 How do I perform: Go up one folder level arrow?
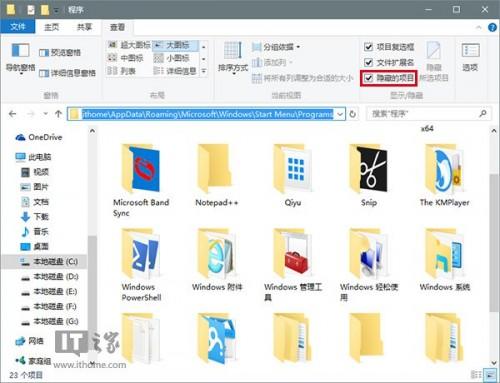click(x=58, y=114)
